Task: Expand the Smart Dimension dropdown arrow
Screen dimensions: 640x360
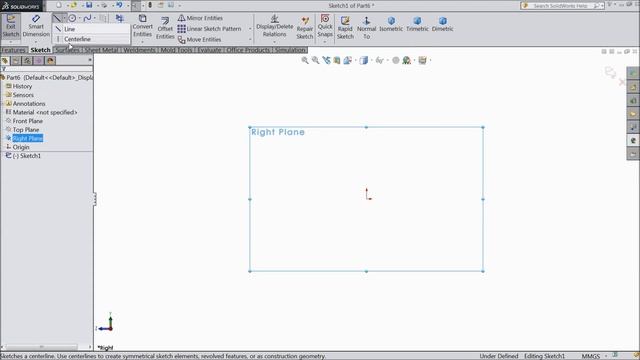Action: [x=36, y=42]
